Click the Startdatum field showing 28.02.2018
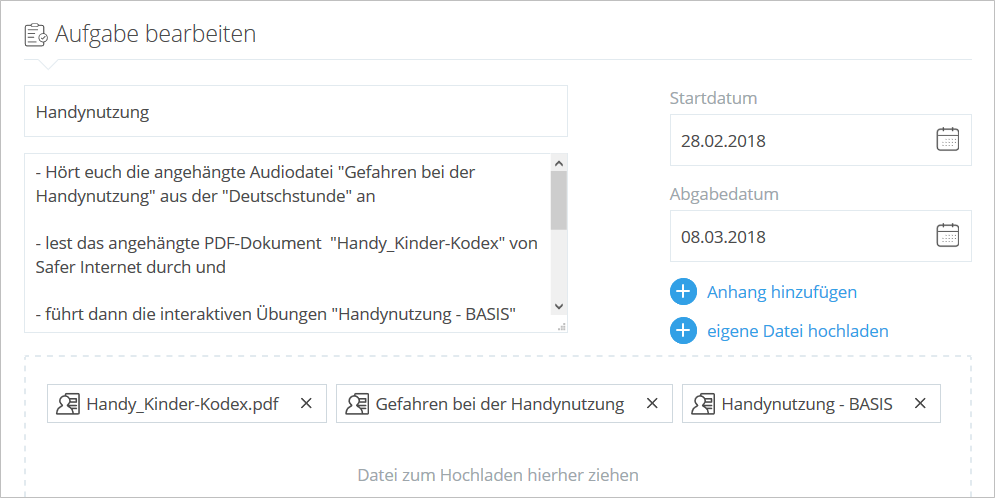995x498 pixels. click(820, 140)
